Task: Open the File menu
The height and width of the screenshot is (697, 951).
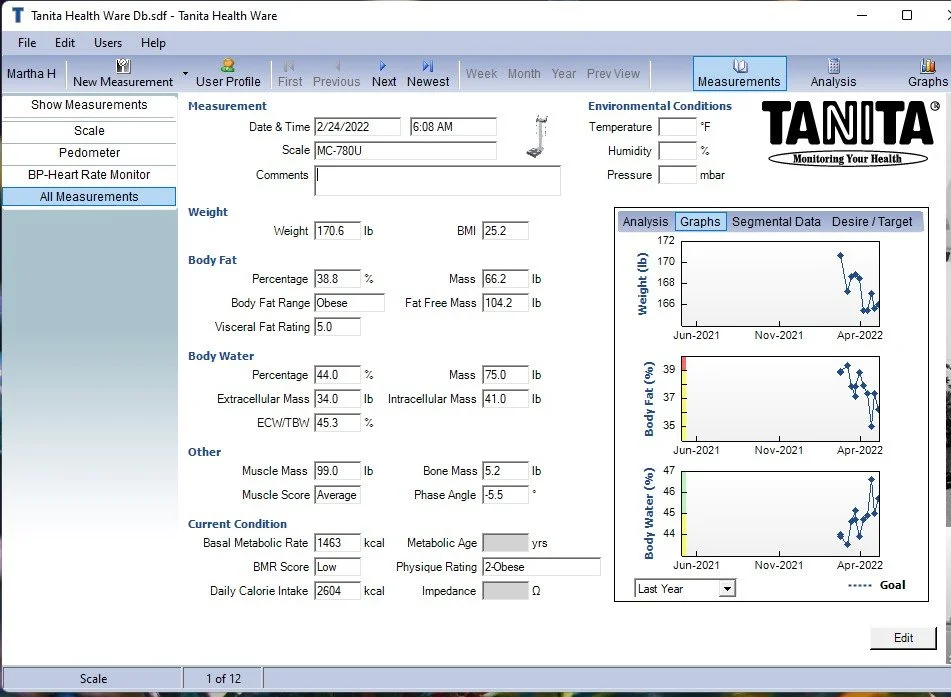Action: click(x=27, y=43)
